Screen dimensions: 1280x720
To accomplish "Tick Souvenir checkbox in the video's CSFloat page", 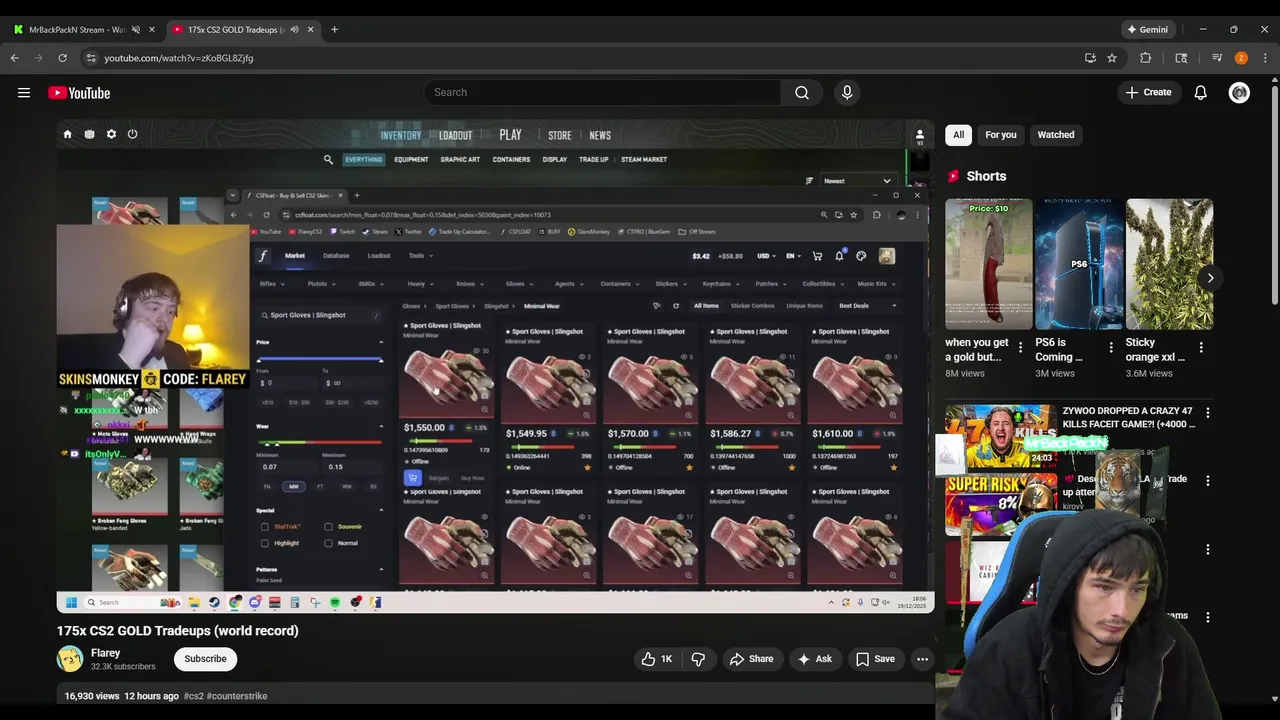I will [328, 527].
